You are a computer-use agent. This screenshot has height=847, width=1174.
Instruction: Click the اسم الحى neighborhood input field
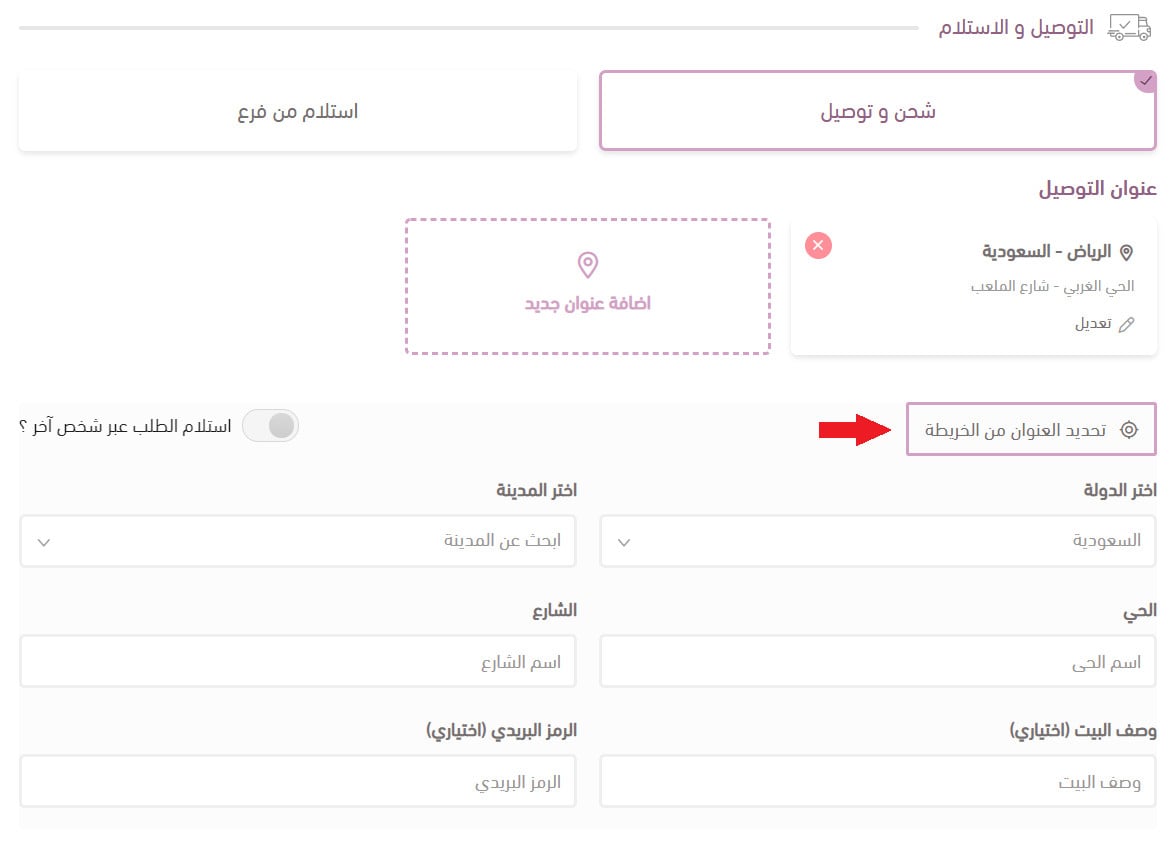[877, 662]
